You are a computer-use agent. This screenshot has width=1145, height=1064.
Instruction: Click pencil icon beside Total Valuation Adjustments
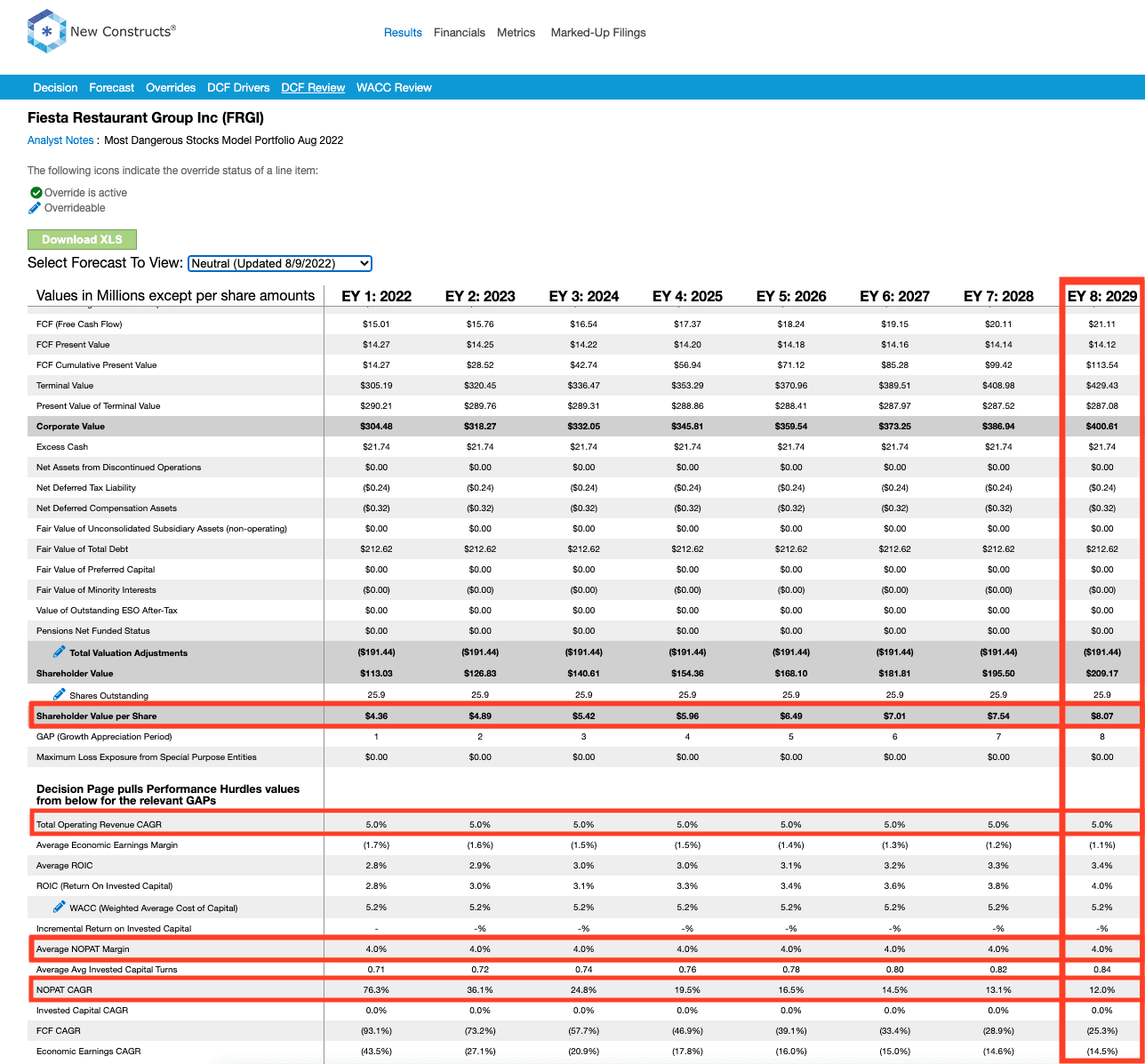60,652
